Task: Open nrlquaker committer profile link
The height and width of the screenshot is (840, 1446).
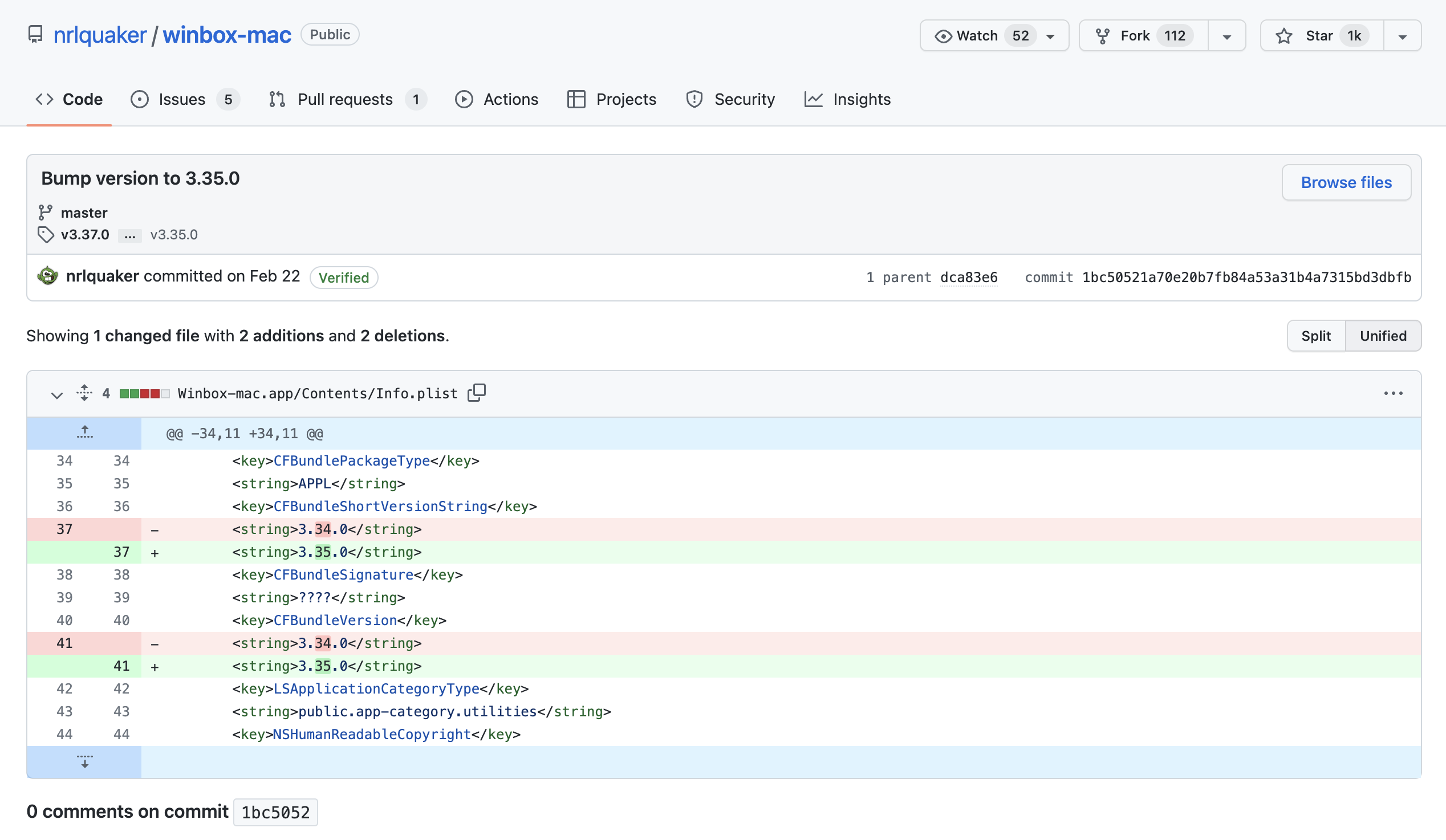Action: click(102, 276)
